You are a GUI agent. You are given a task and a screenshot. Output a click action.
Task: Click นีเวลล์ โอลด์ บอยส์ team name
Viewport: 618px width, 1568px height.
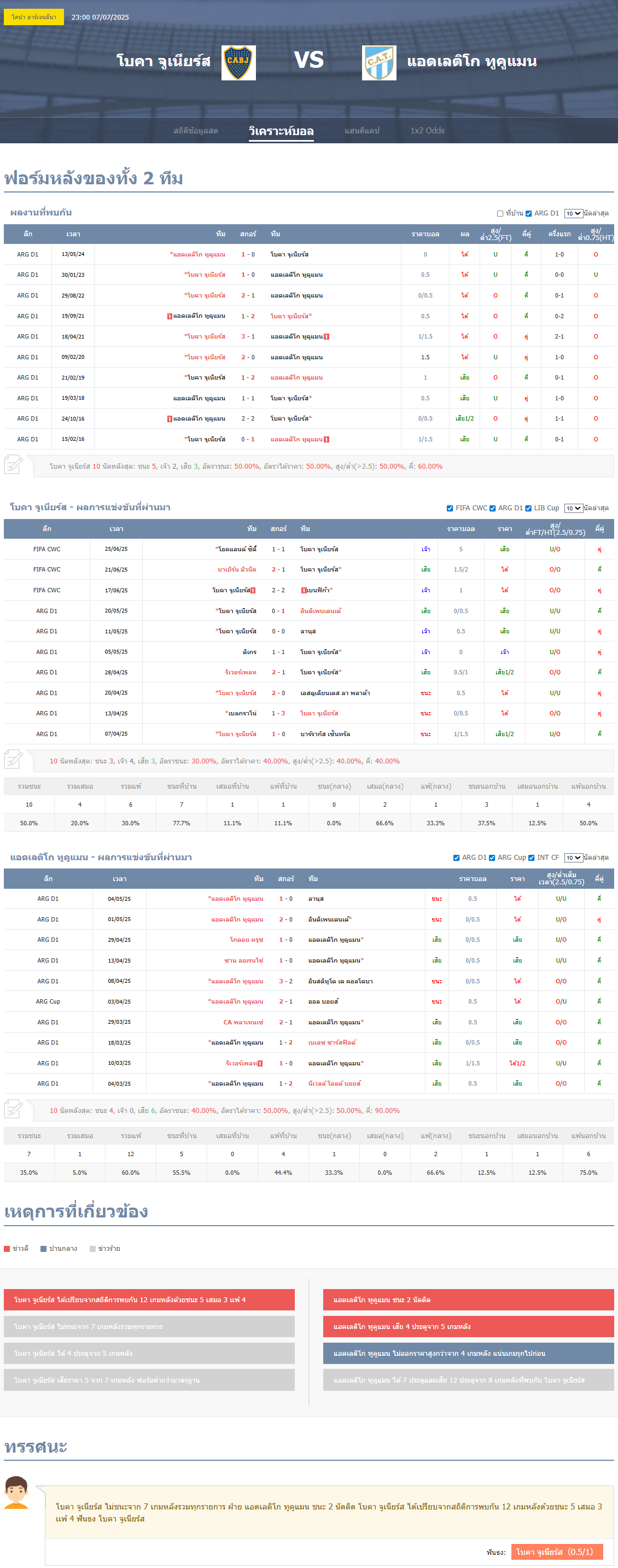pos(334,1083)
